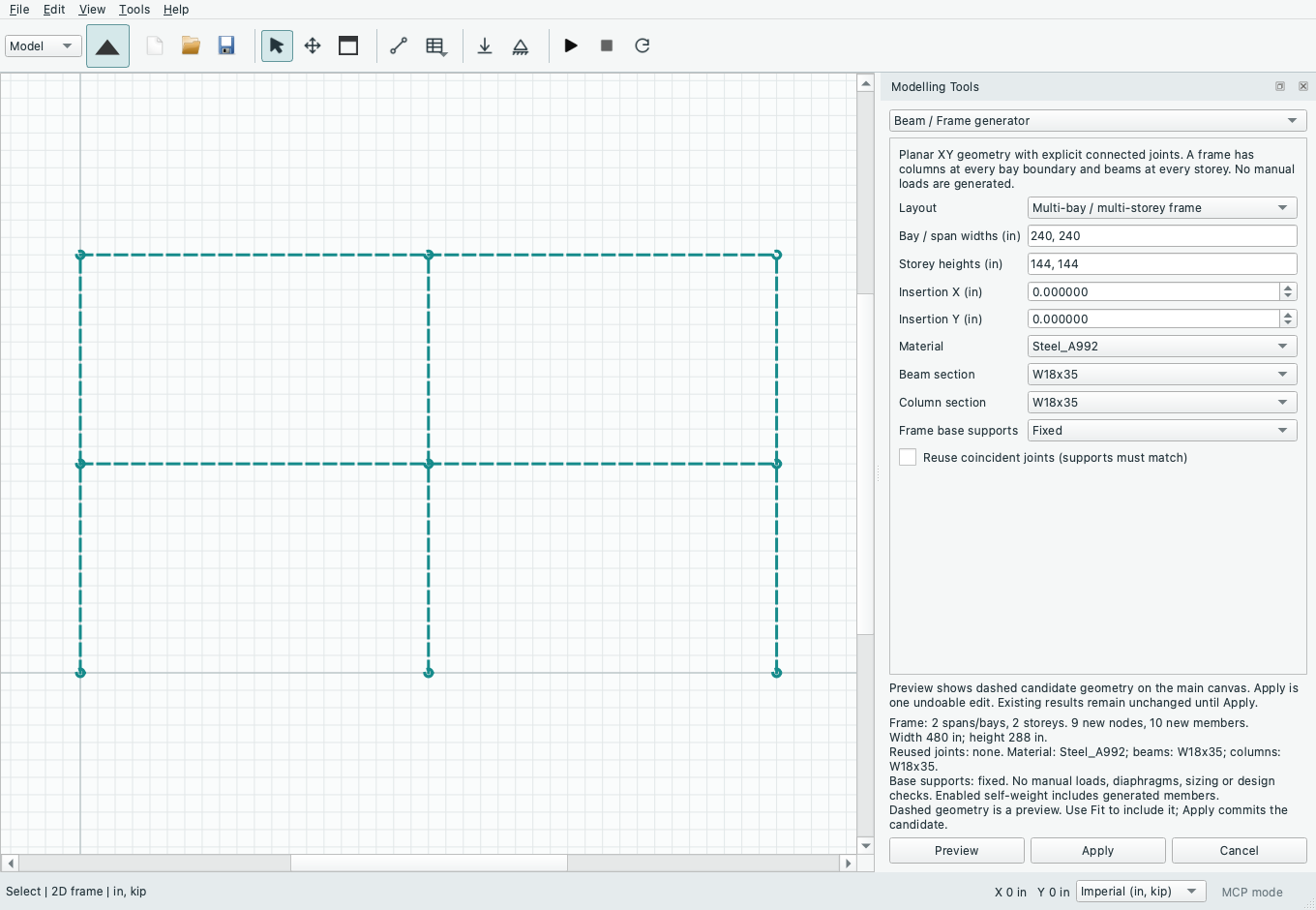
Task: Click the large triangle toolbar button
Action: (x=107, y=46)
